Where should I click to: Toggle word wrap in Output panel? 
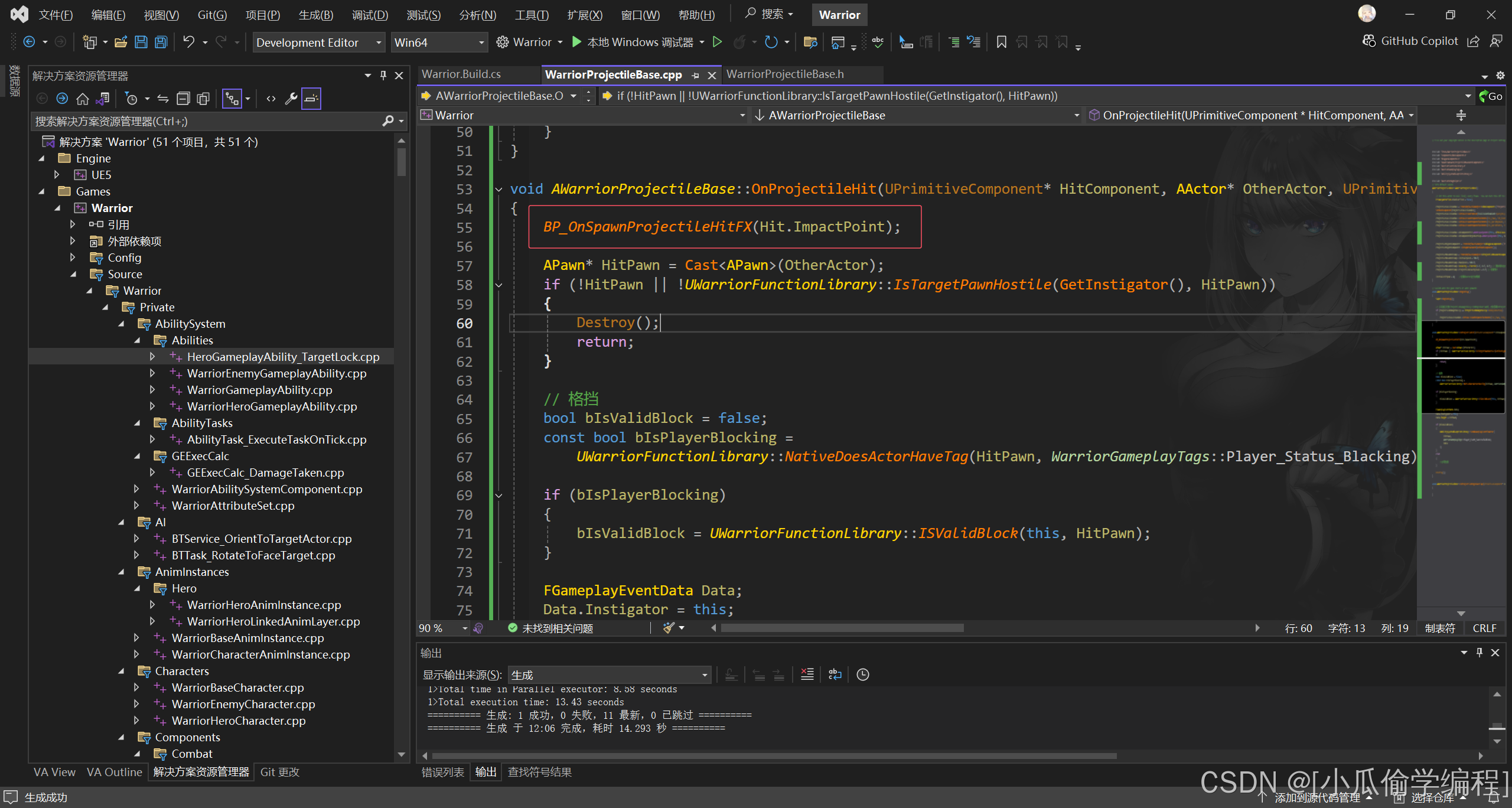[835, 675]
